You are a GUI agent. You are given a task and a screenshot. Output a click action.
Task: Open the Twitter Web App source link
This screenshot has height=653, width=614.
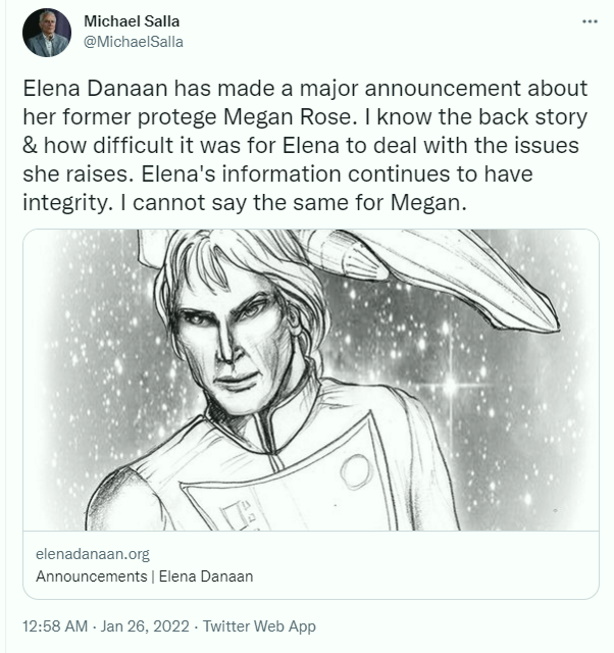tap(259, 627)
